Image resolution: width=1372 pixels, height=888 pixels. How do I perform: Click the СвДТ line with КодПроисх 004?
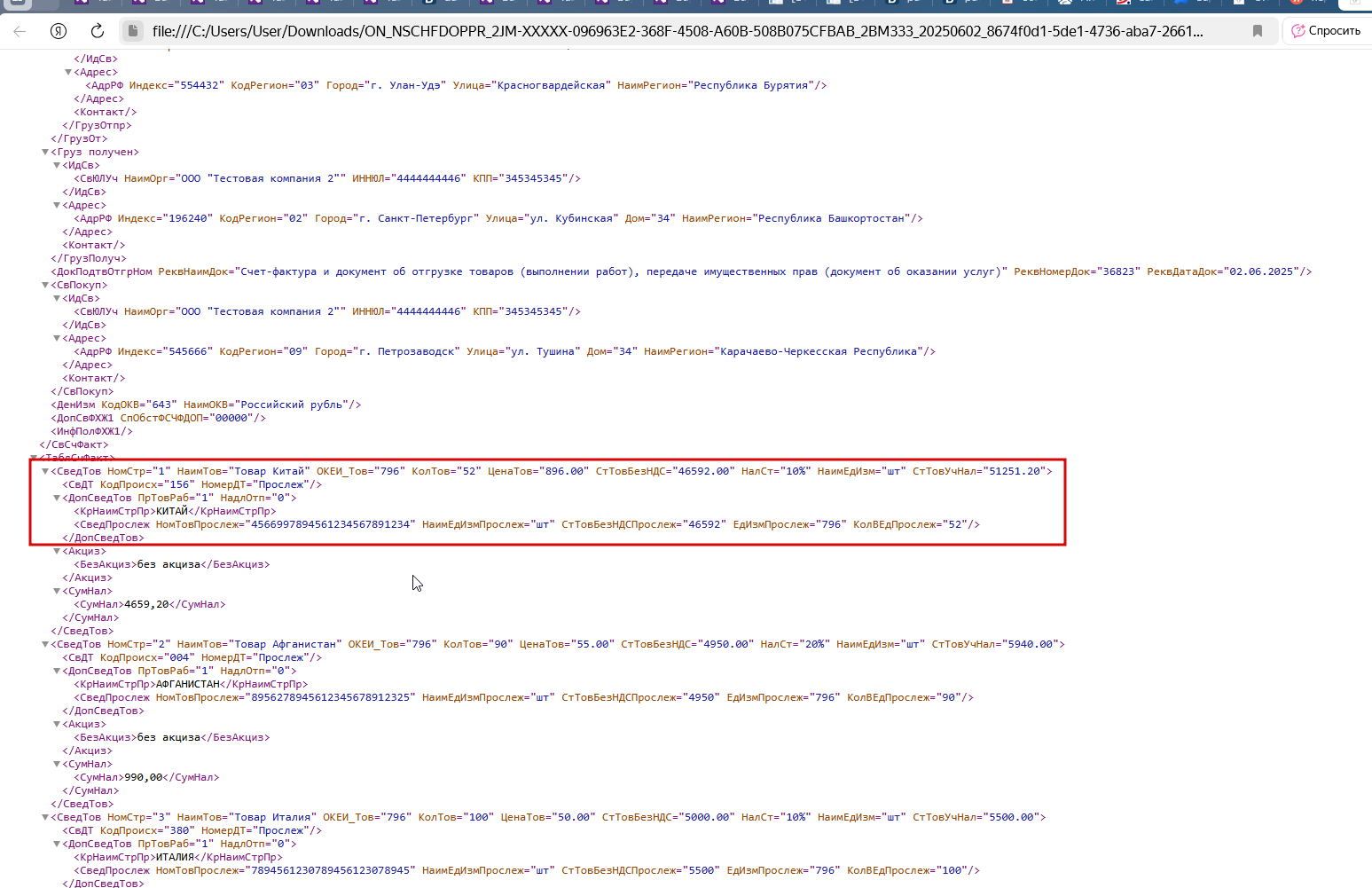(x=192, y=658)
